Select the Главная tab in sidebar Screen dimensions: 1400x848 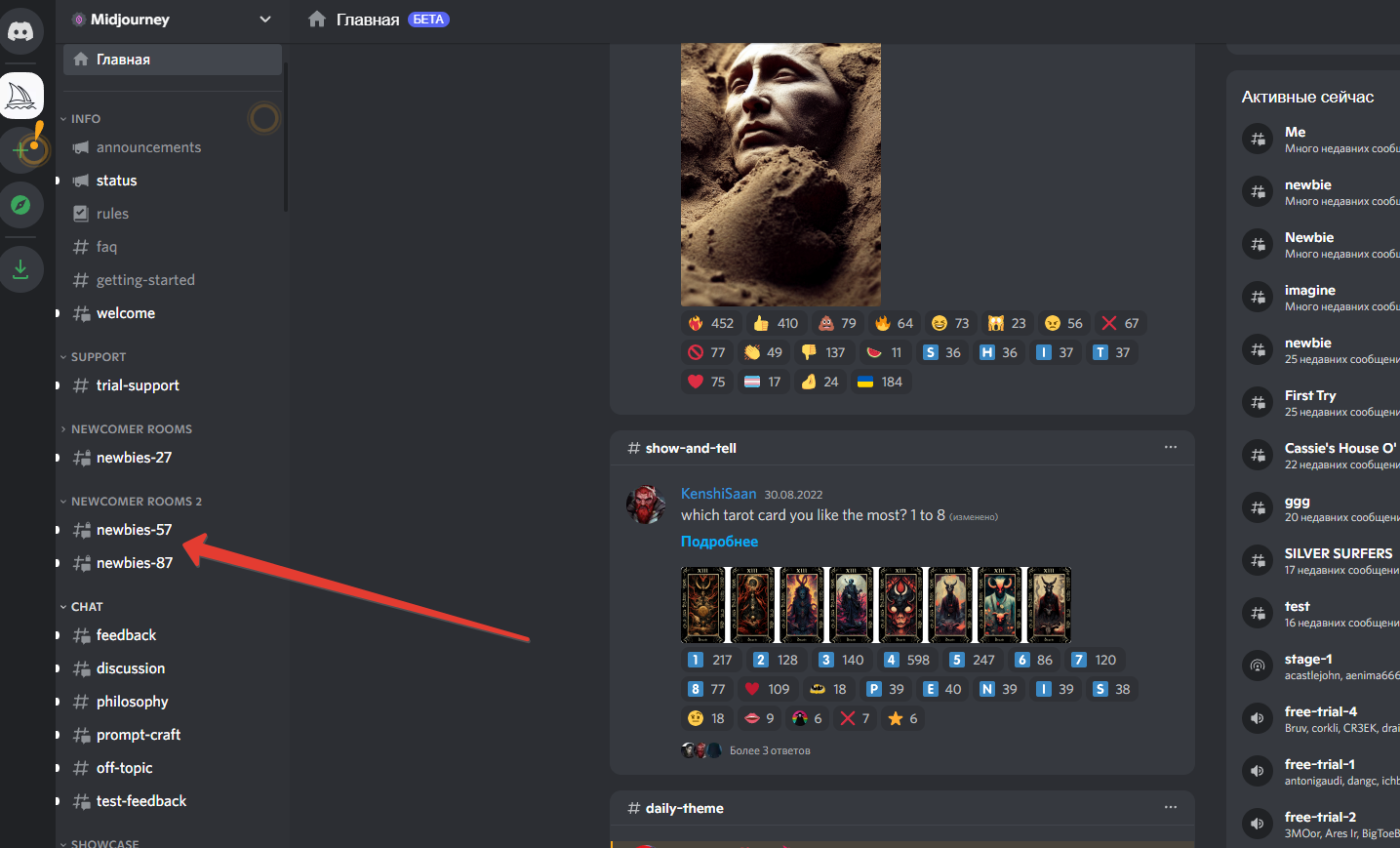point(173,60)
